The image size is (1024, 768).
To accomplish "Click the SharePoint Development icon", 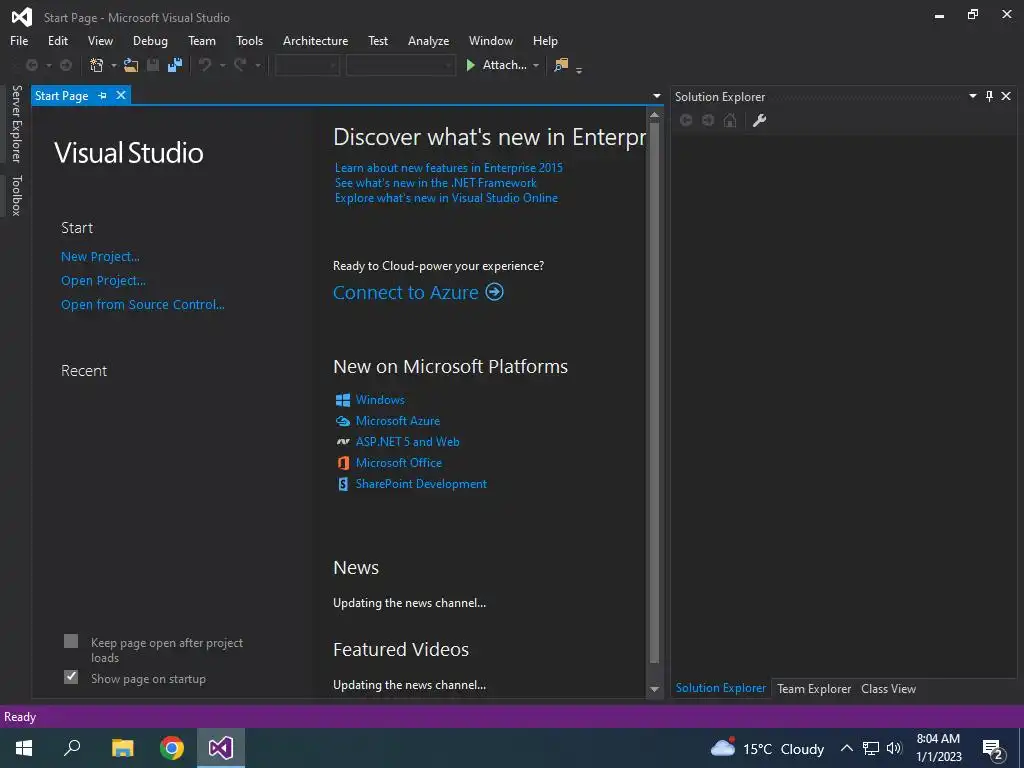I will pyautogui.click(x=343, y=484).
